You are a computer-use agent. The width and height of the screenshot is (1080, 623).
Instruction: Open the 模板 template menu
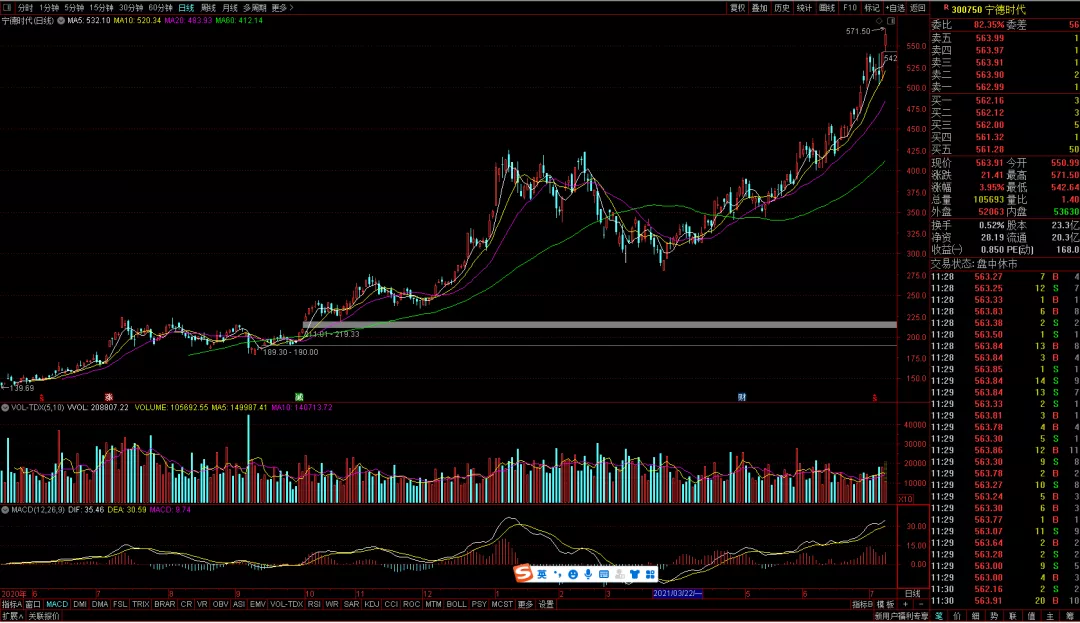pyautogui.click(x=886, y=604)
